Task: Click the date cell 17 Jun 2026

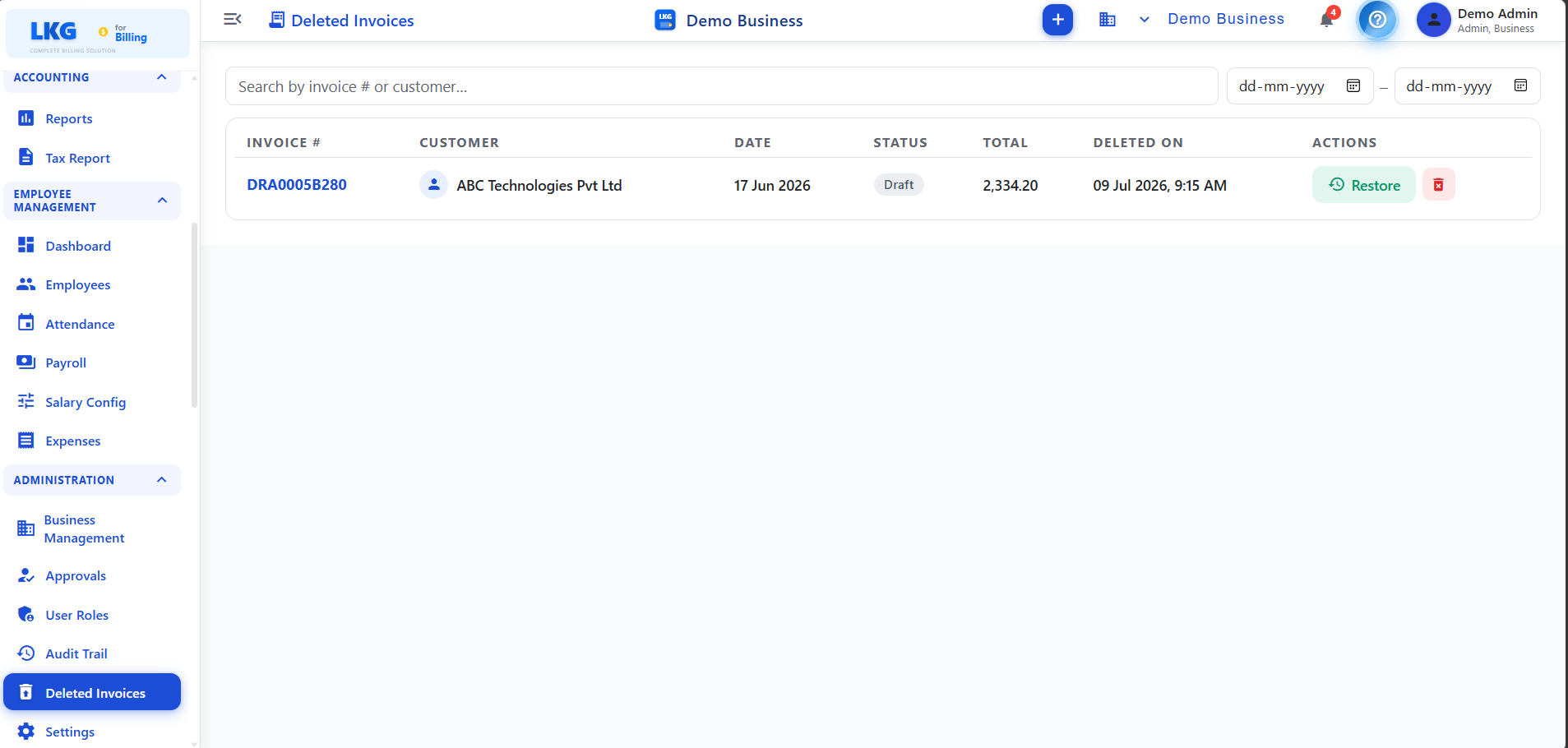Action: pyautogui.click(x=772, y=186)
